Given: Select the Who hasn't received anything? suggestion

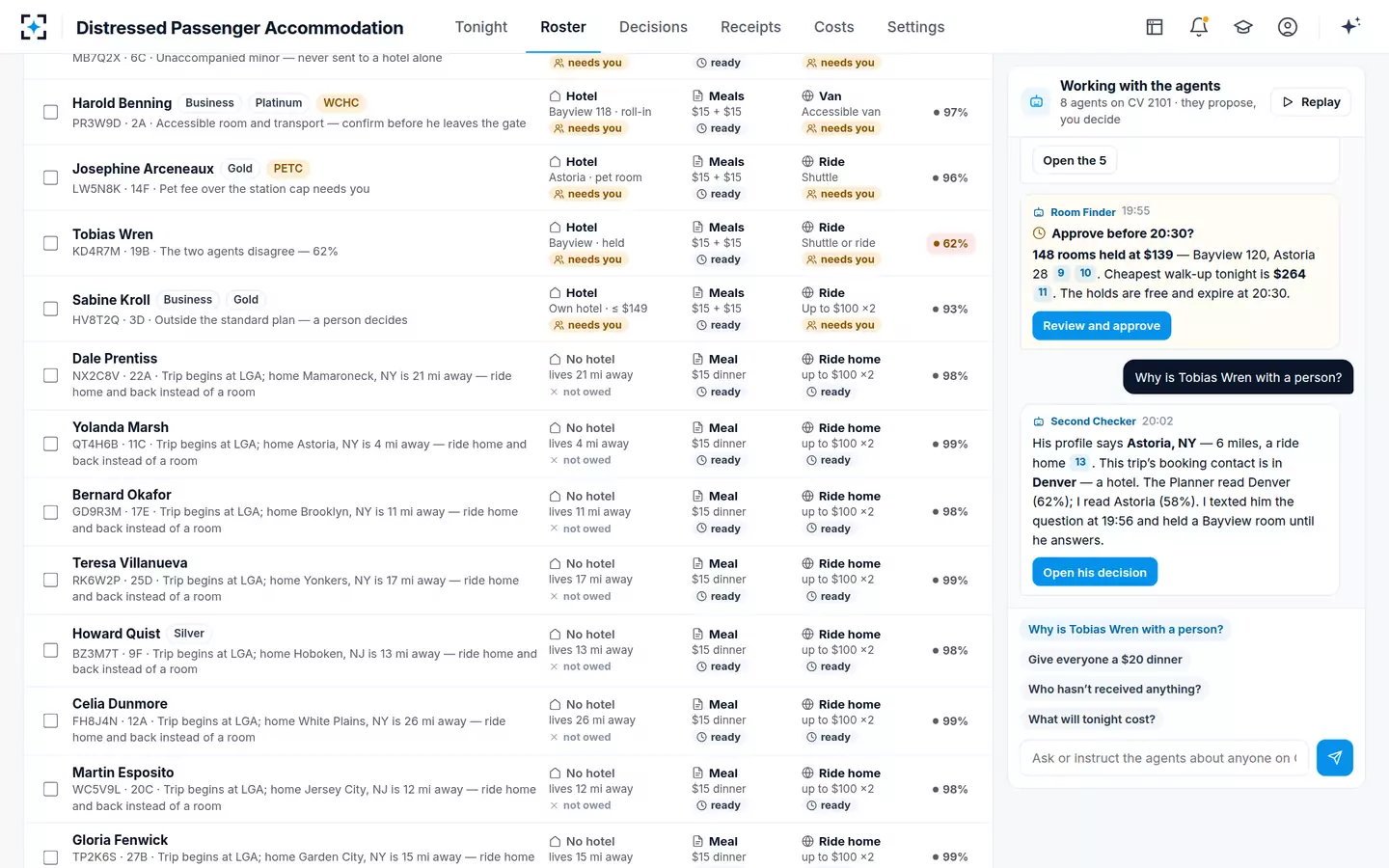Looking at the screenshot, I should (x=1114, y=690).
